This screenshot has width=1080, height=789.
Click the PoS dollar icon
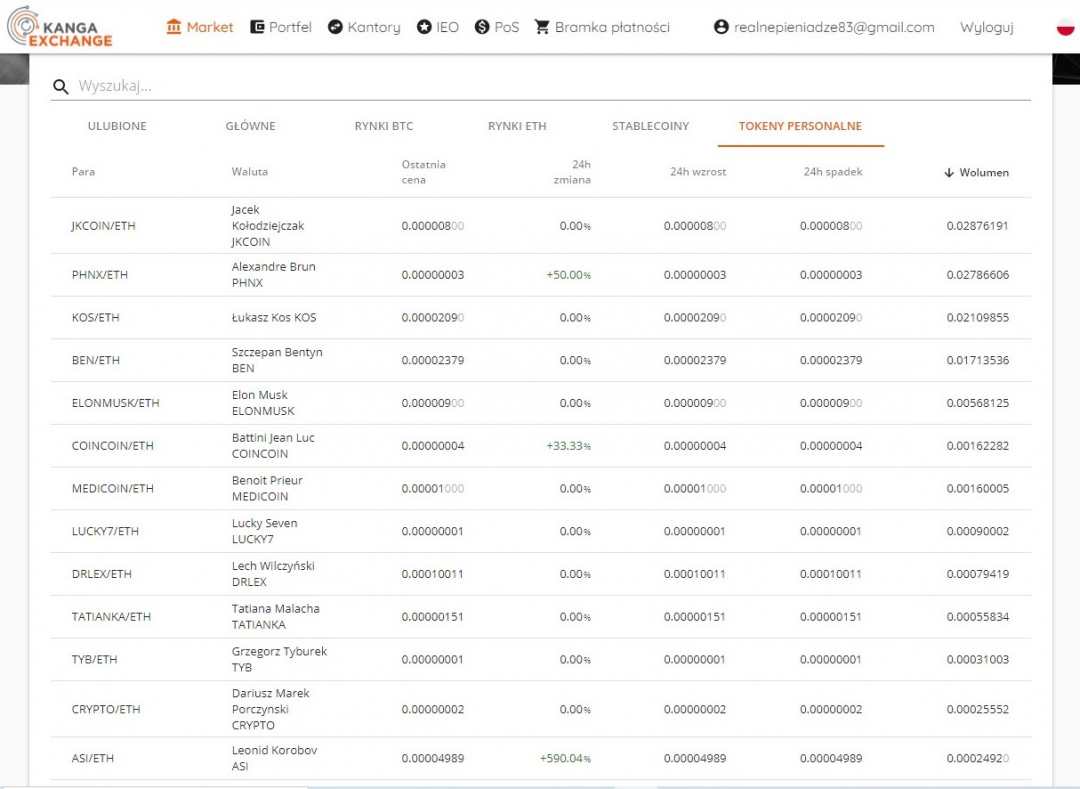[x=482, y=27]
